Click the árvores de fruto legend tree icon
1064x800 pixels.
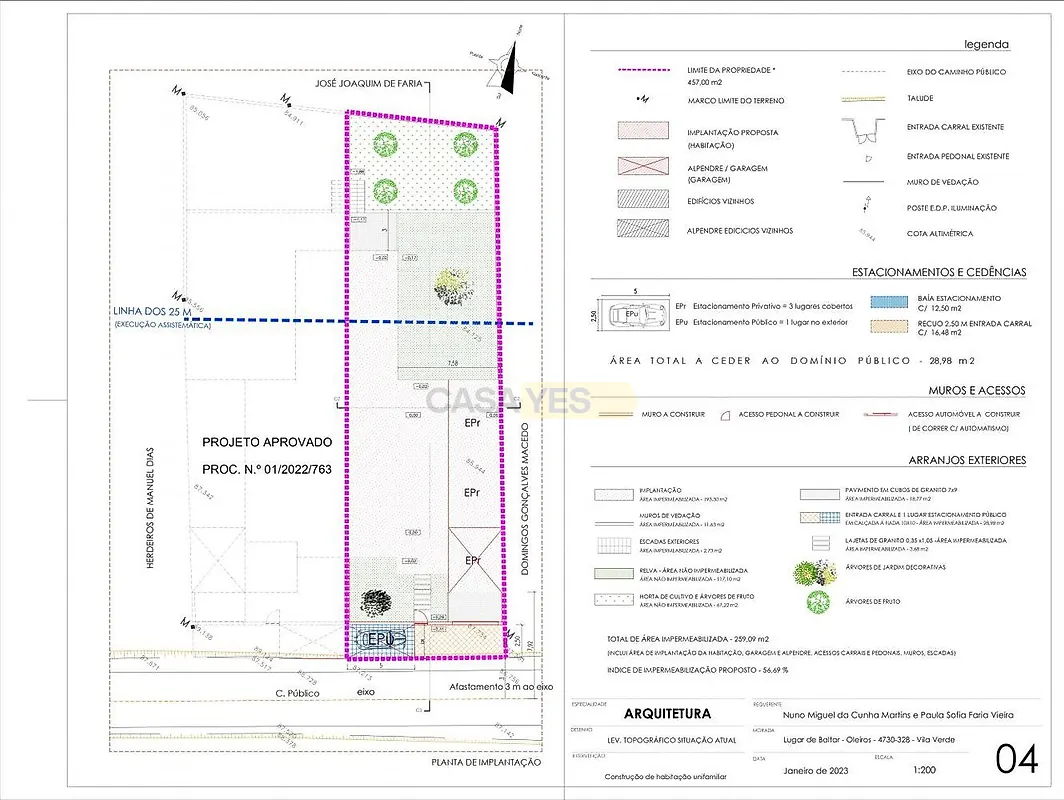(818, 602)
